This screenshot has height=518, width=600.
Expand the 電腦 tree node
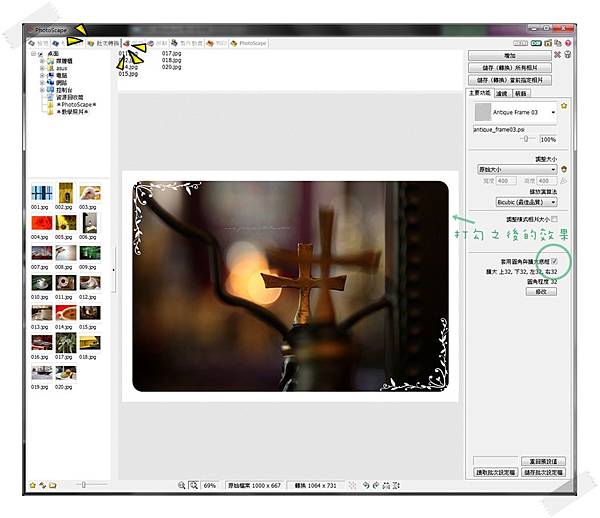tap(42, 75)
